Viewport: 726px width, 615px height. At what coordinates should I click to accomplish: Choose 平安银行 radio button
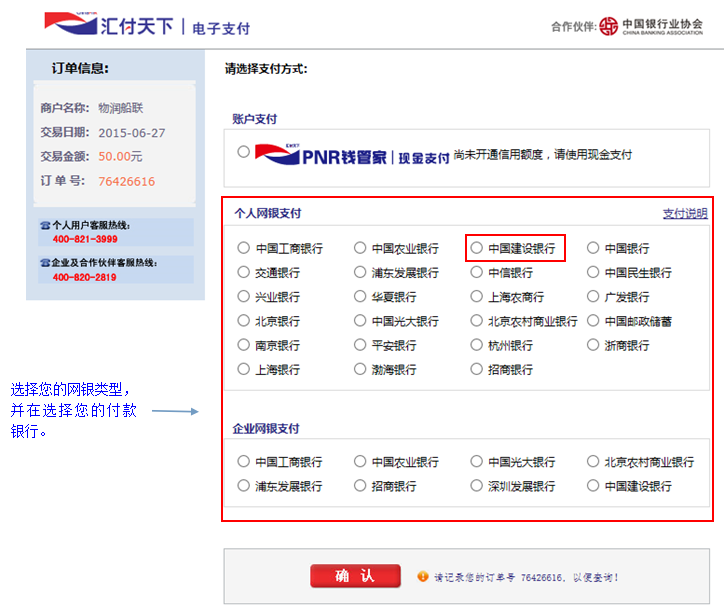tap(360, 345)
